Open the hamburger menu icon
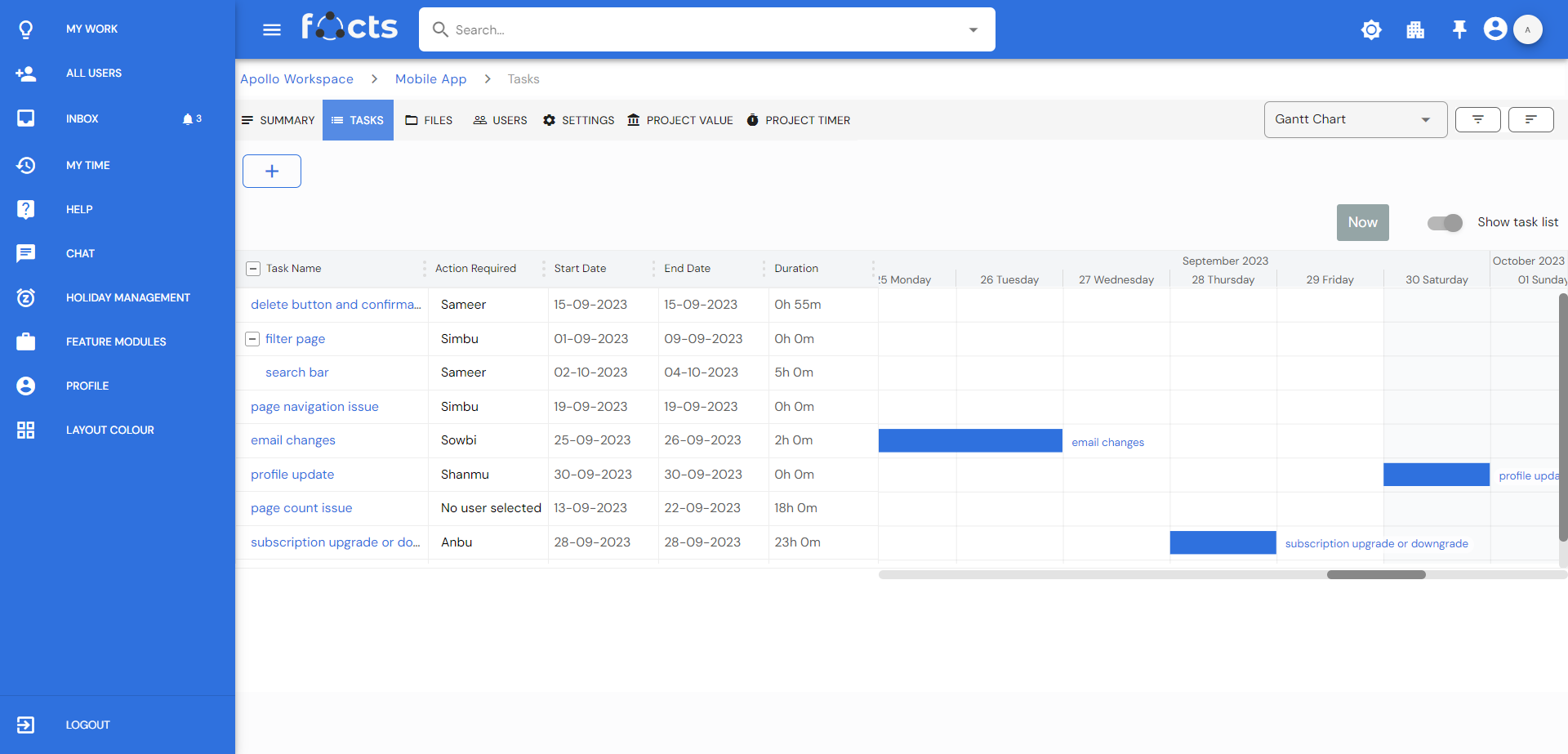Screen dimensions: 1568x754 click(x=272, y=30)
